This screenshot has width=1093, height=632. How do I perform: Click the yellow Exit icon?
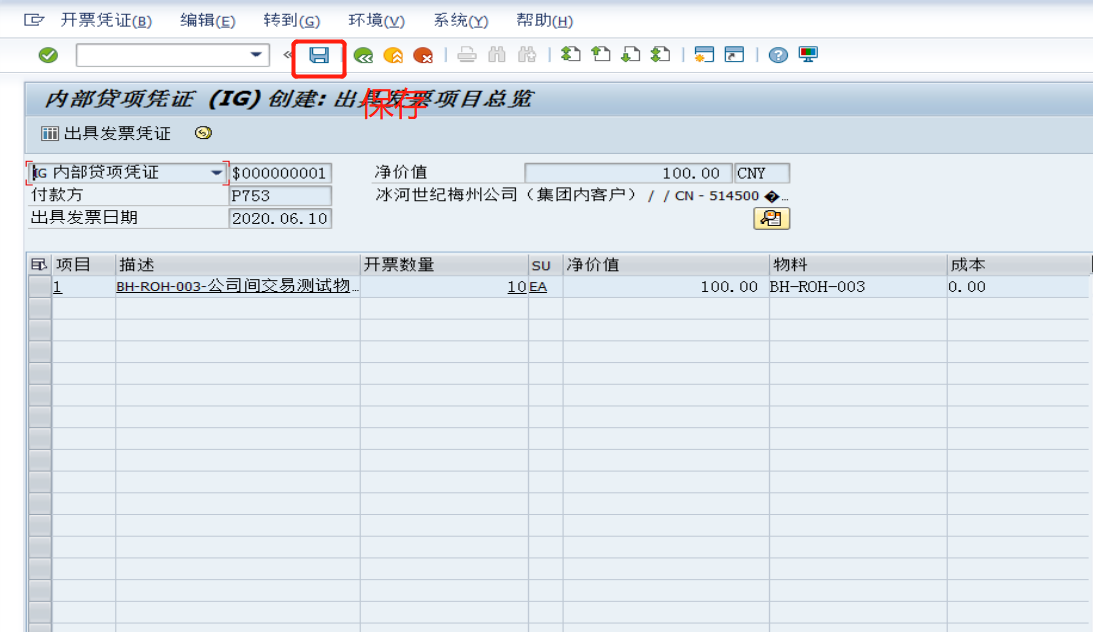[393, 55]
